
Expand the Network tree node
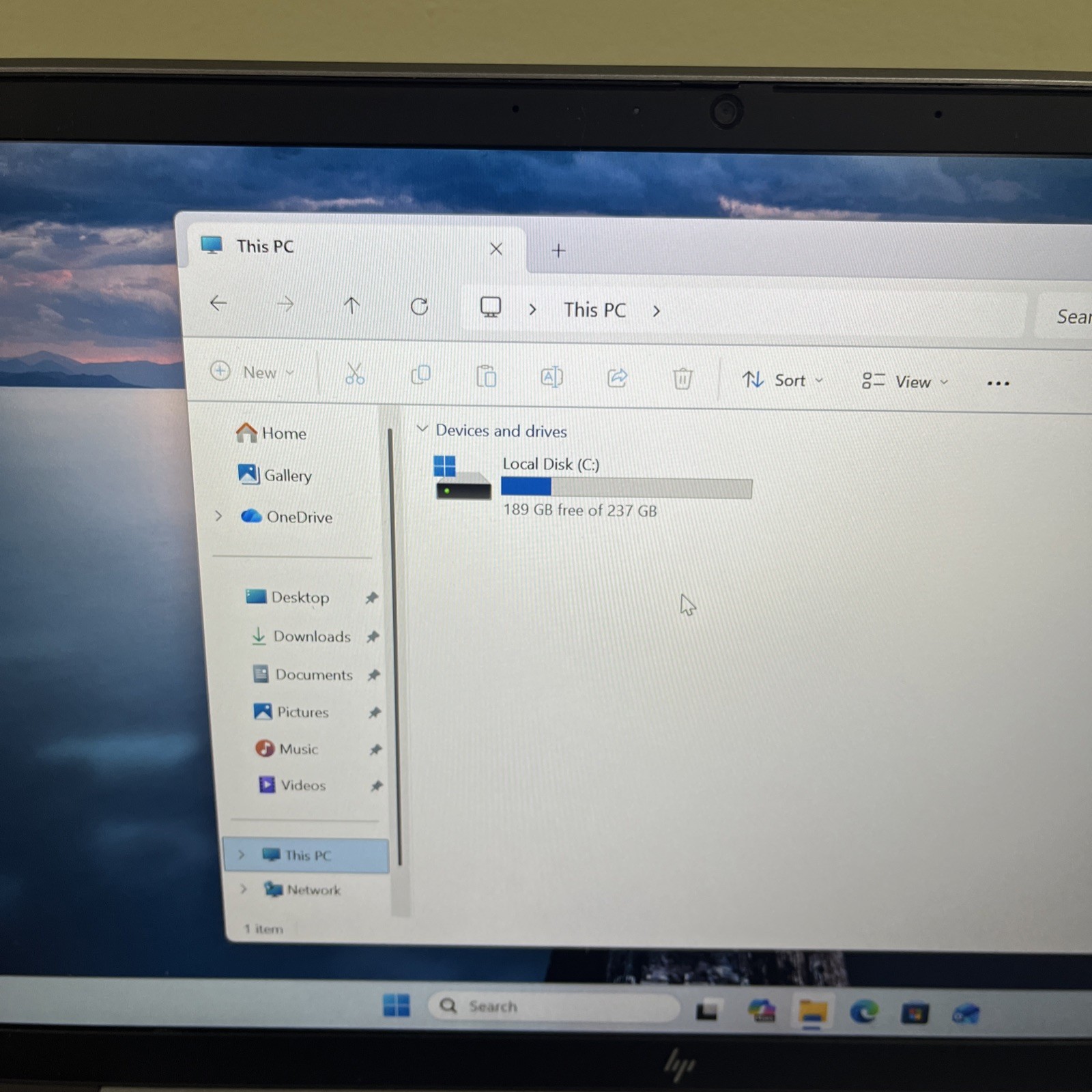pyautogui.click(x=244, y=889)
